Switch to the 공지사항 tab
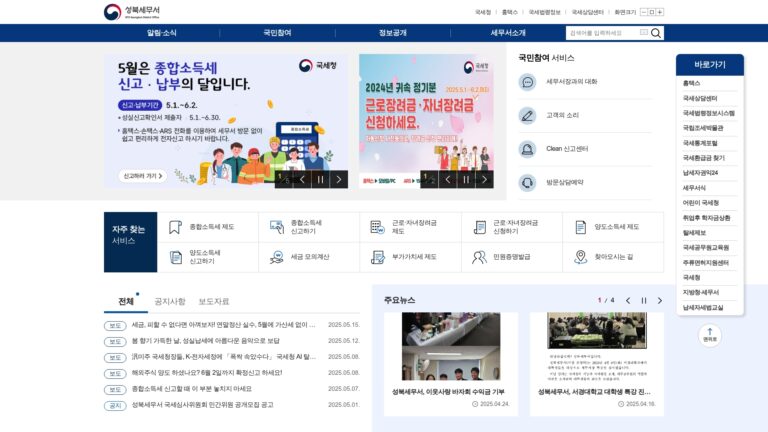The image size is (768, 432). click(x=170, y=301)
